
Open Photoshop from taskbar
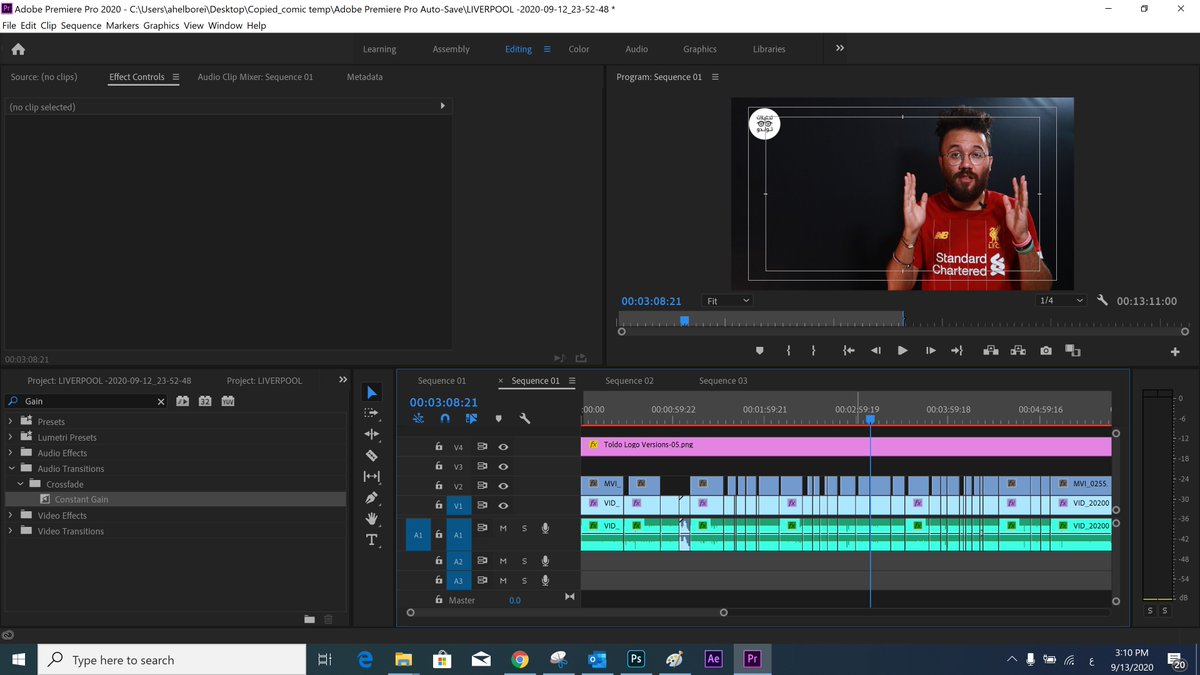click(635, 659)
